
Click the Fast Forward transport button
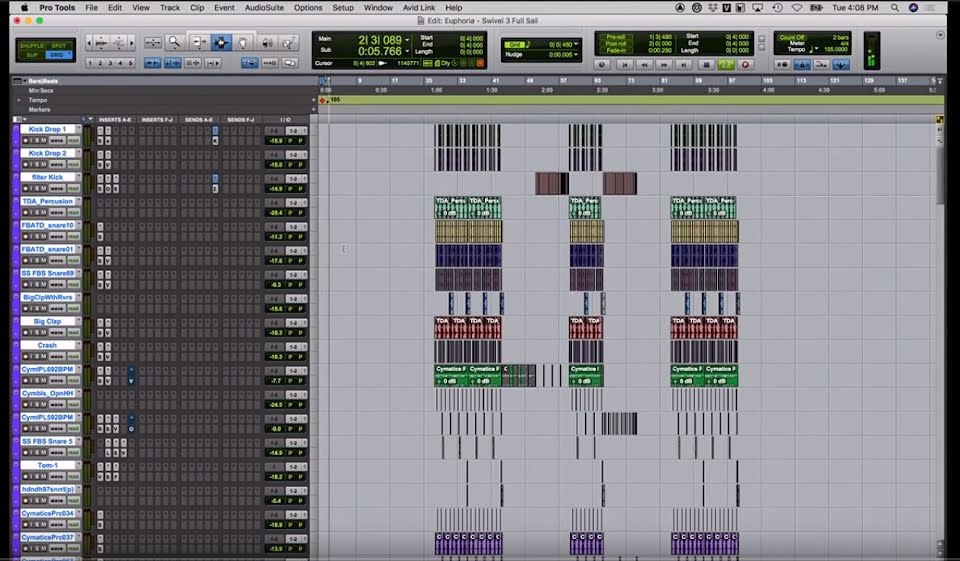tap(664, 64)
